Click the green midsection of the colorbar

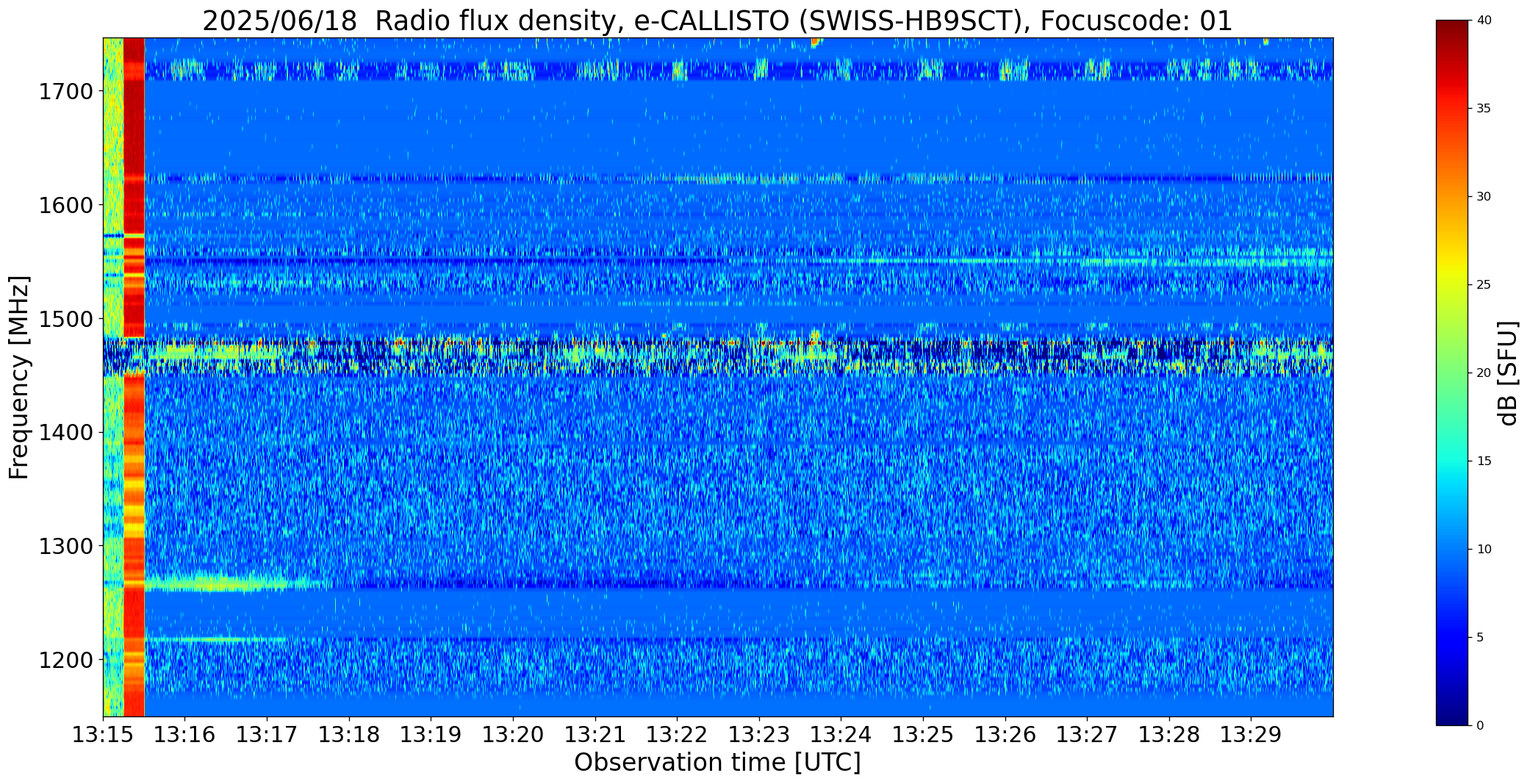1453,373
